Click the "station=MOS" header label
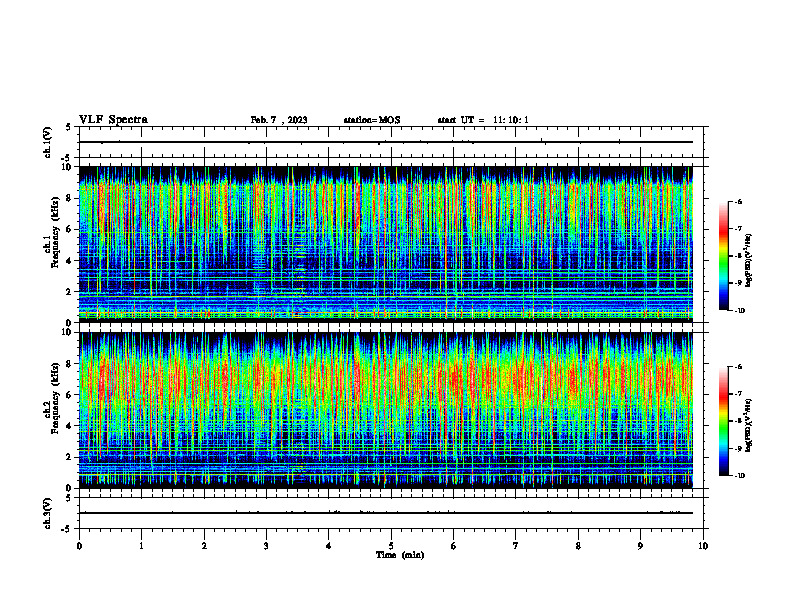The image size is (792, 612). click(372, 120)
